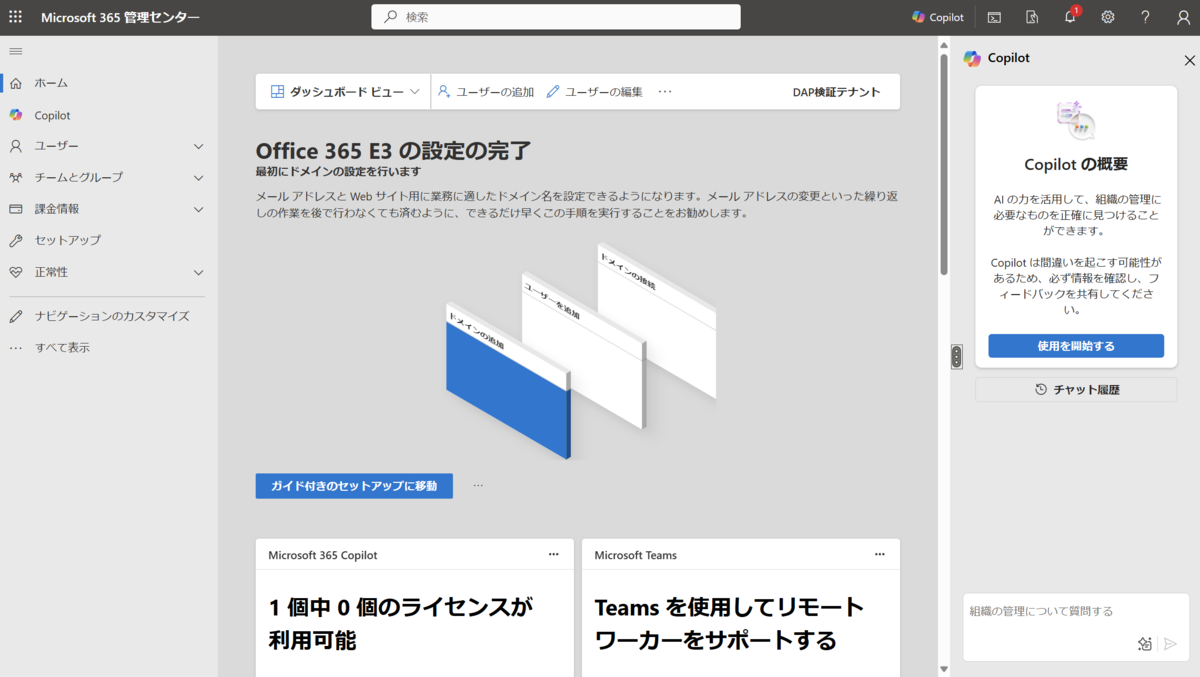
Task: Open toolbar more options ellipsis
Action: tap(665, 92)
